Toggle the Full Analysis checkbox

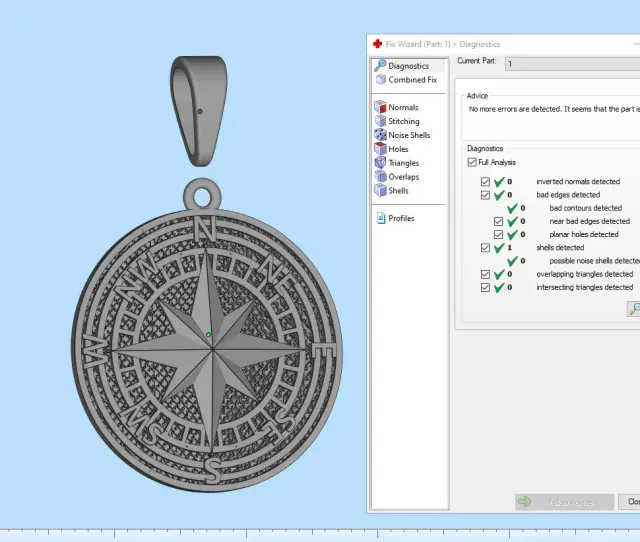(x=472, y=162)
